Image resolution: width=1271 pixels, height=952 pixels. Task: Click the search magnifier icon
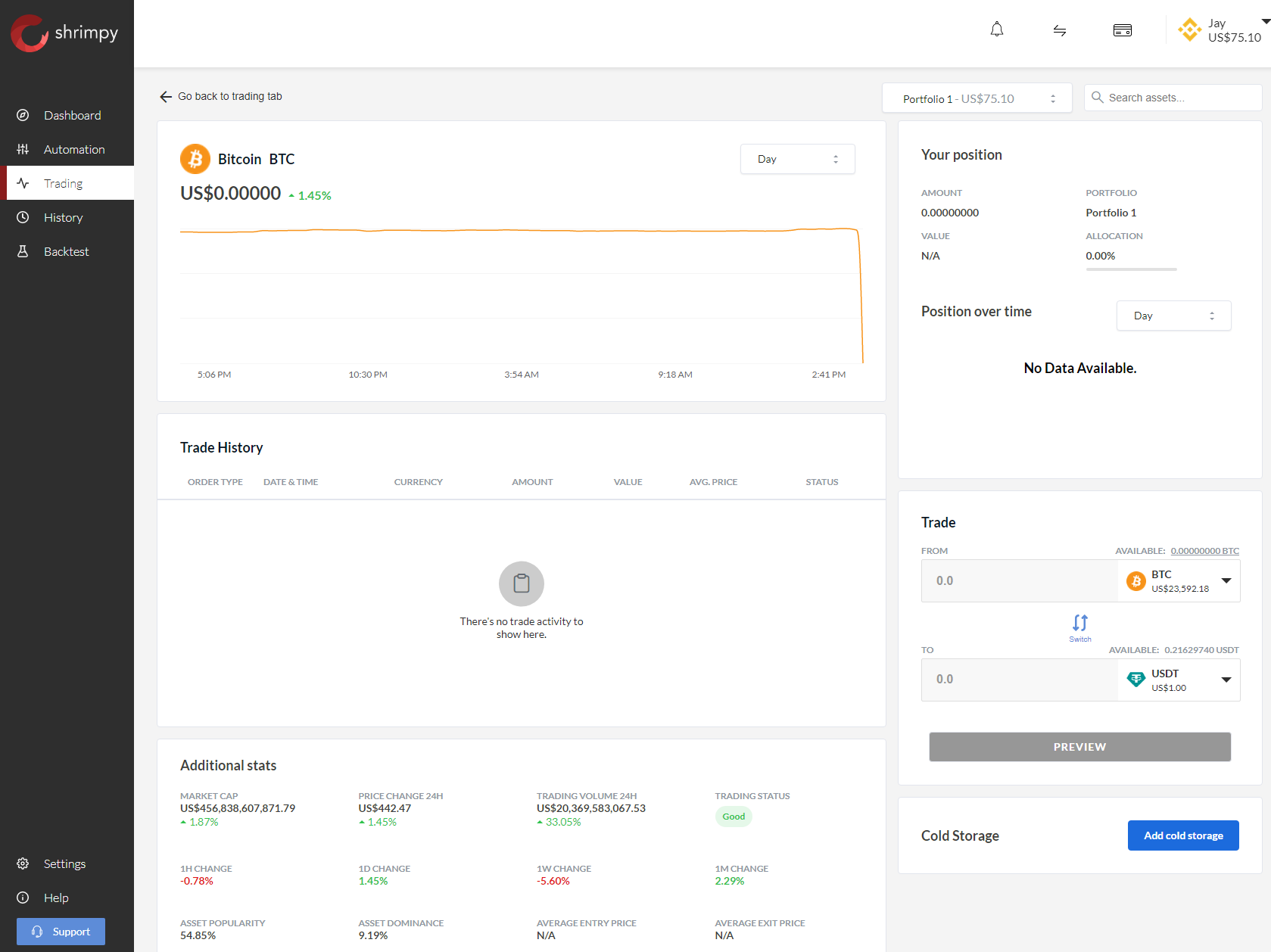pos(1097,98)
